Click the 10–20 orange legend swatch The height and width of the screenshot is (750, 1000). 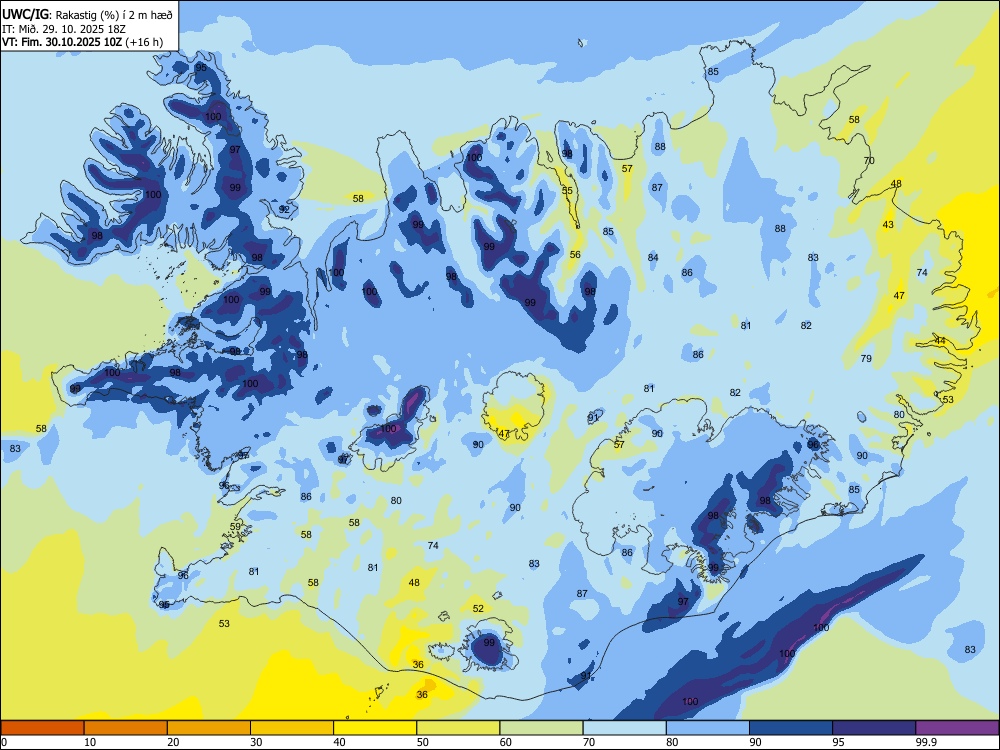(126, 728)
